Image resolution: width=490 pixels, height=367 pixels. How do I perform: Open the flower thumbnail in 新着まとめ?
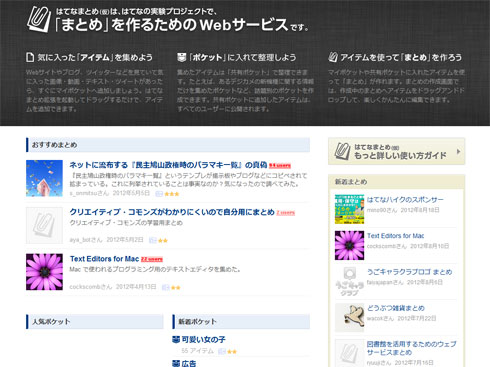(349, 245)
